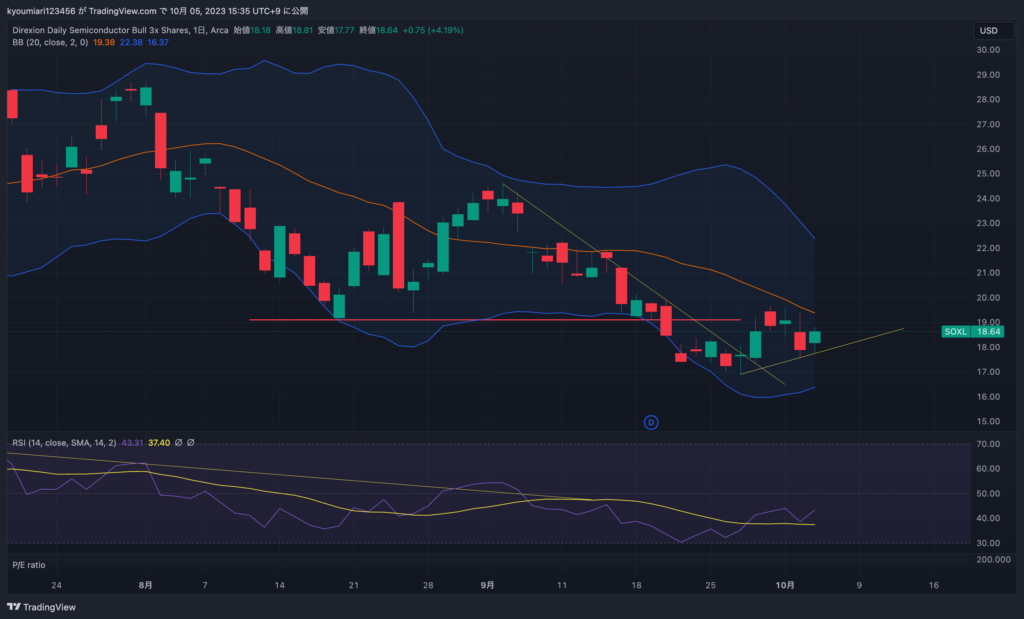The width and height of the screenshot is (1024, 619).
Task: Click the RSI (14, close, SMA, 14, 2) legend
Action: (64, 443)
